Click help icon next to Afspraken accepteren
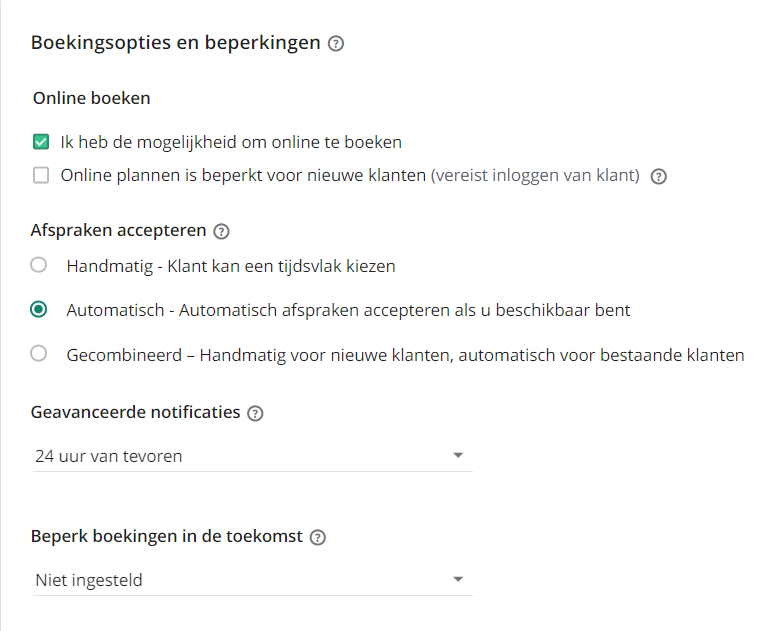This screenshot has width=766, height=631. tap(221, 231)
